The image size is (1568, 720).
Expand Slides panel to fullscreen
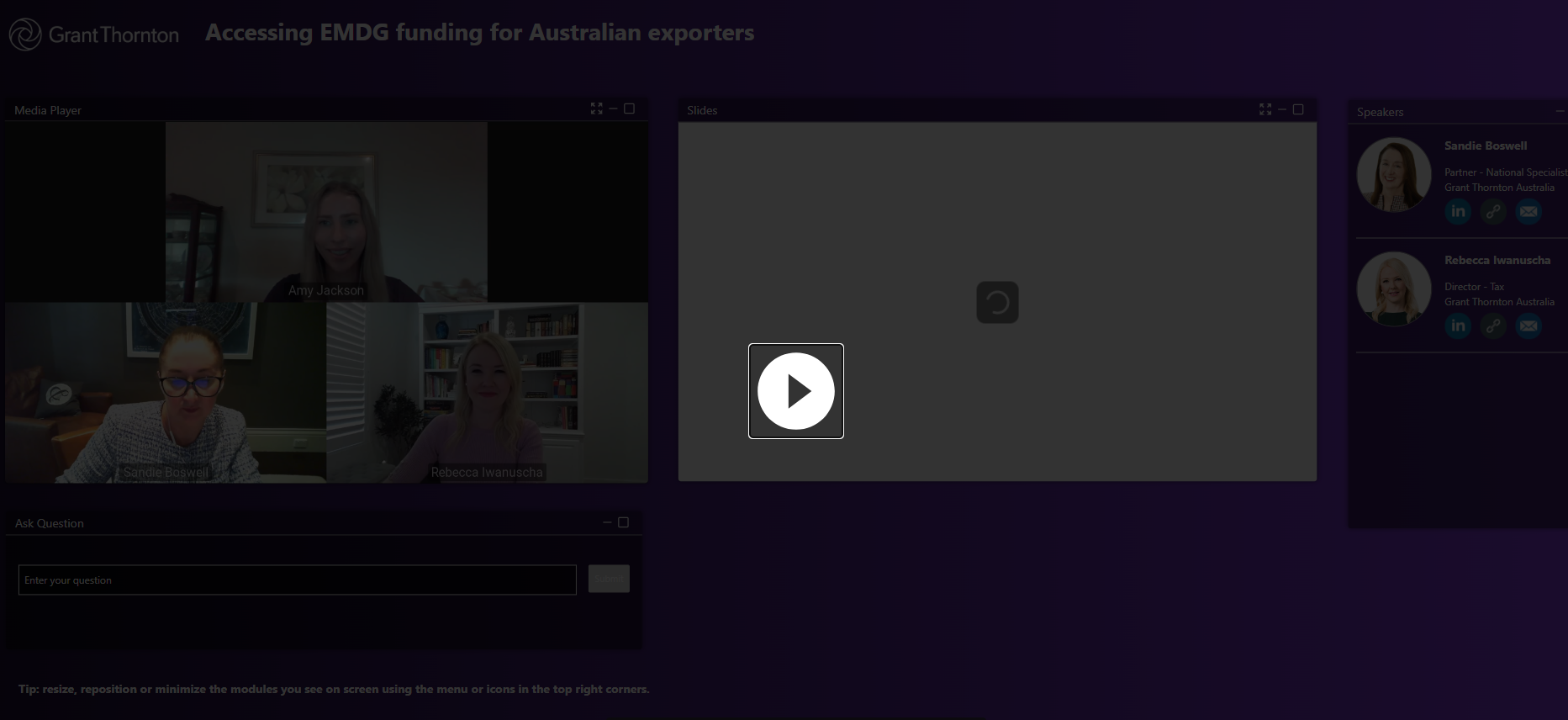(1265, 109)
